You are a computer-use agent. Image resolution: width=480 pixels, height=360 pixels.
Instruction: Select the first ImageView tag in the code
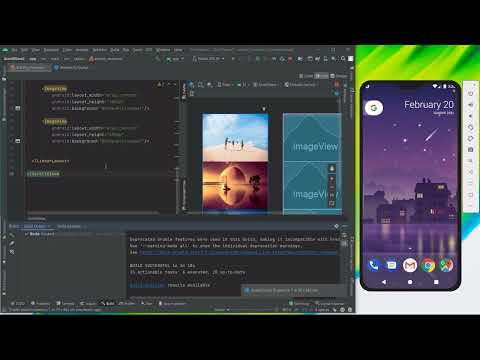pyautogui.click(x=55, y=89)
